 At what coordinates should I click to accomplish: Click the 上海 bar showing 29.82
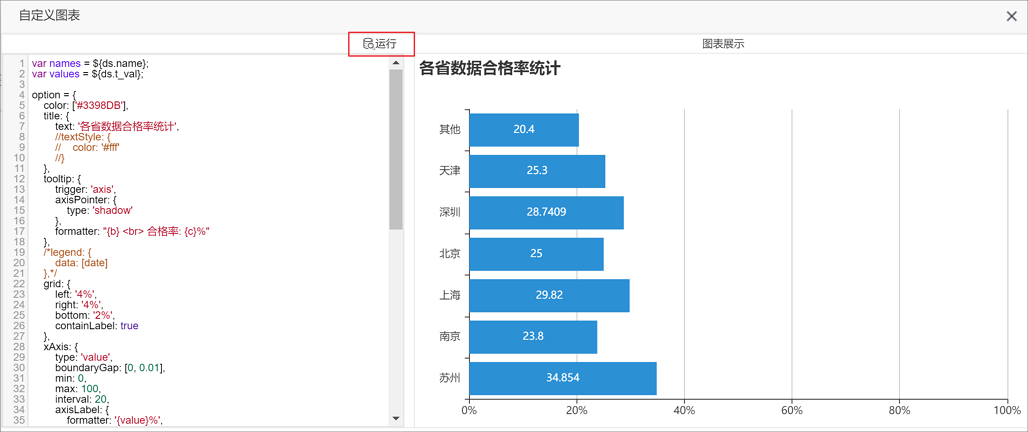[549, 295]
